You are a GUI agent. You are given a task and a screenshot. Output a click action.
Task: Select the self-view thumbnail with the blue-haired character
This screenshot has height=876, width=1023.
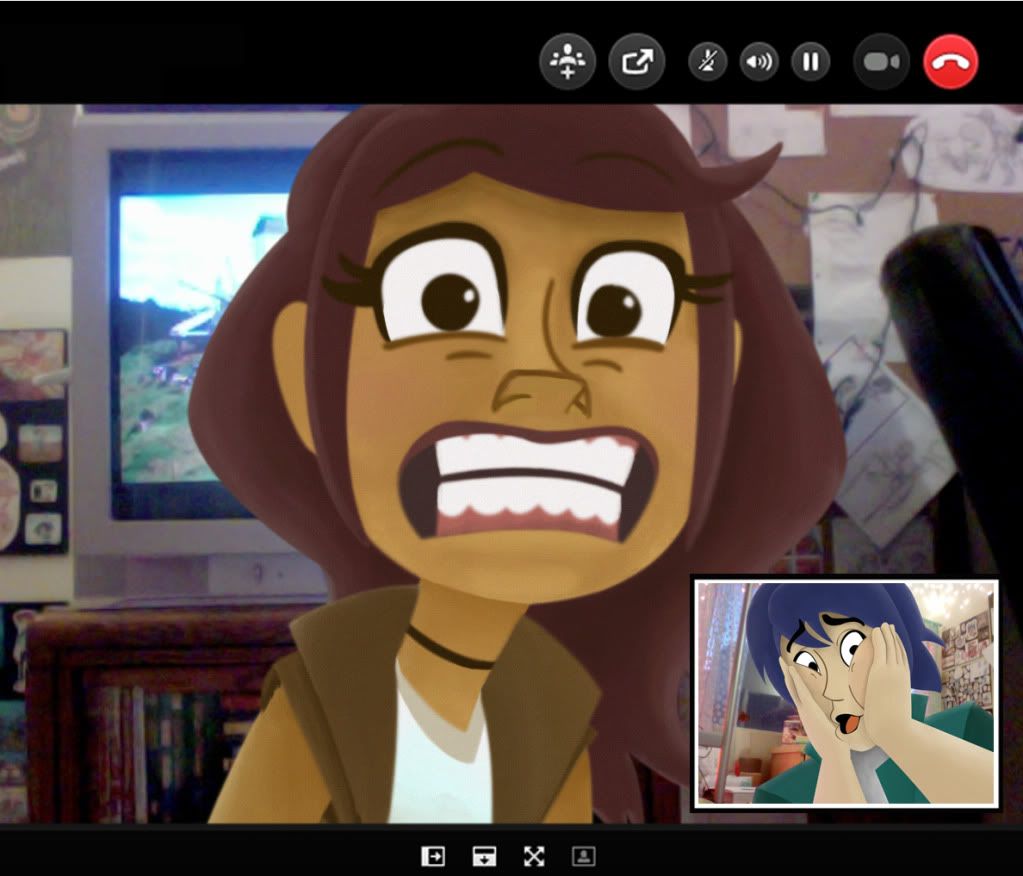click(846, 693)
